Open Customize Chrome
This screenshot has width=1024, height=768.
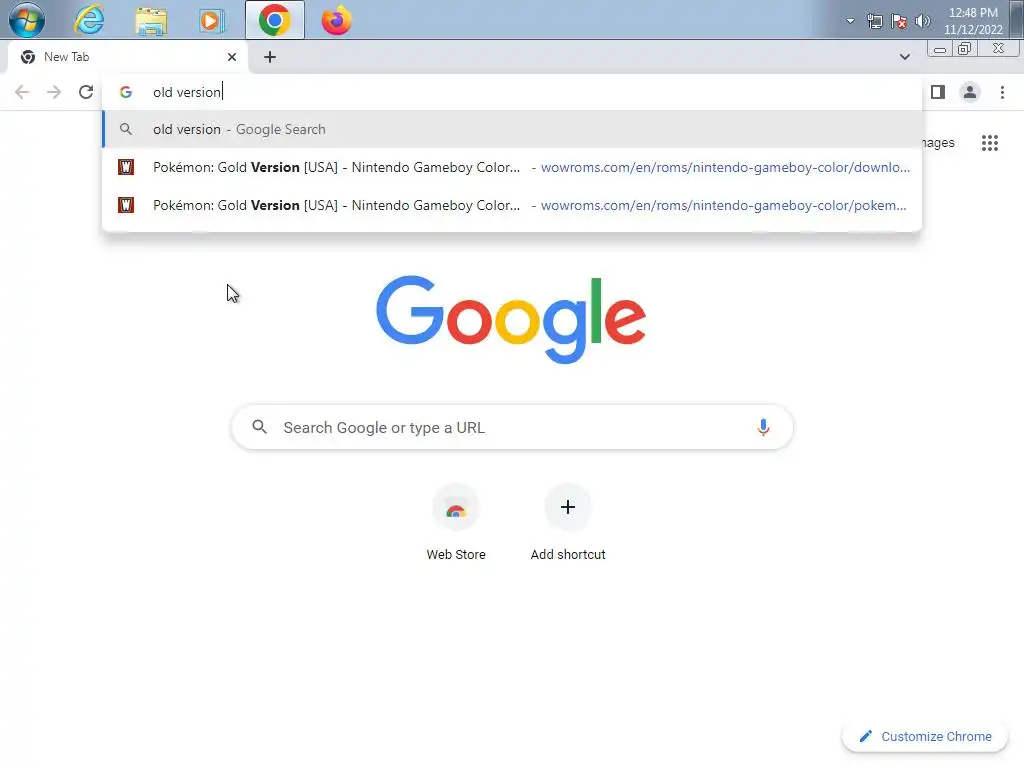925,736
